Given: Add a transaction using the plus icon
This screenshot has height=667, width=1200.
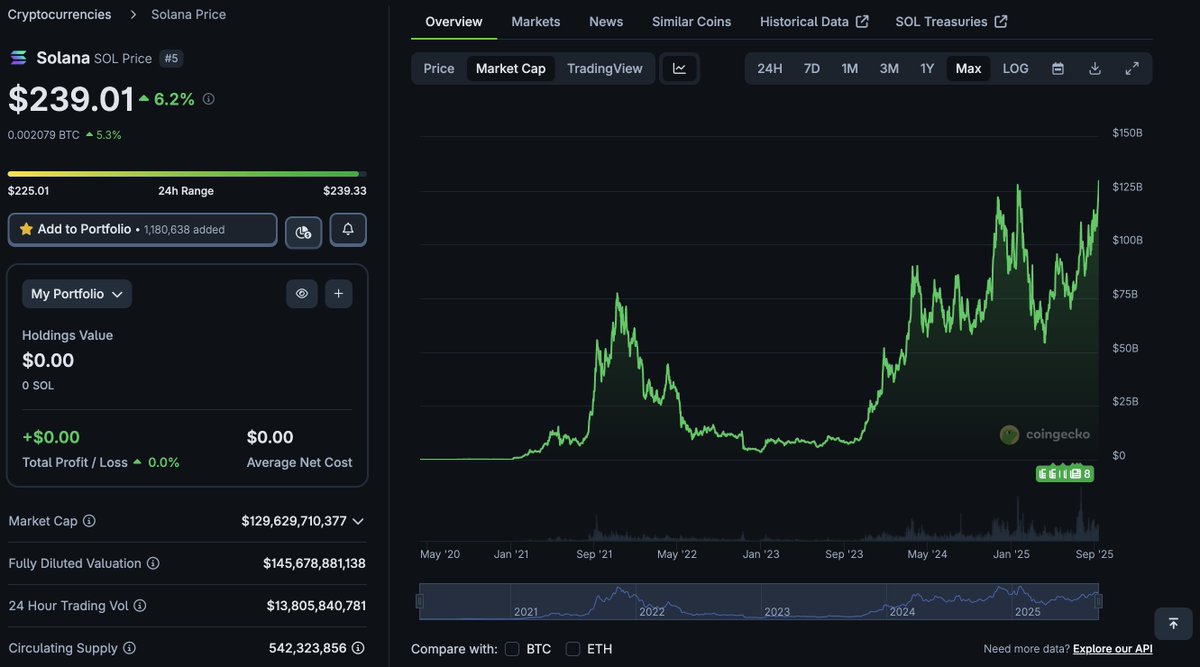Looking at the screenshot, I should (x=338, y=293).
